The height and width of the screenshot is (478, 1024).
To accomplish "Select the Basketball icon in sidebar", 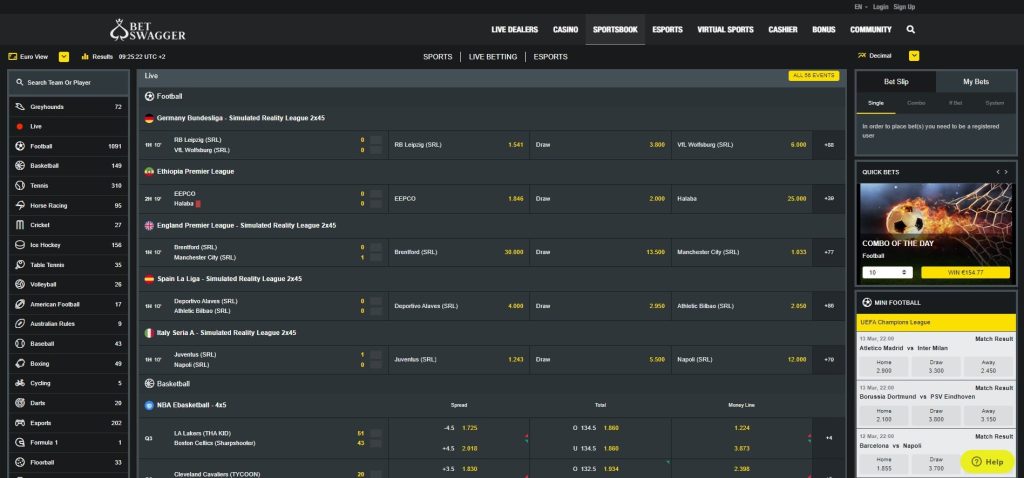I will pos(20,166).
